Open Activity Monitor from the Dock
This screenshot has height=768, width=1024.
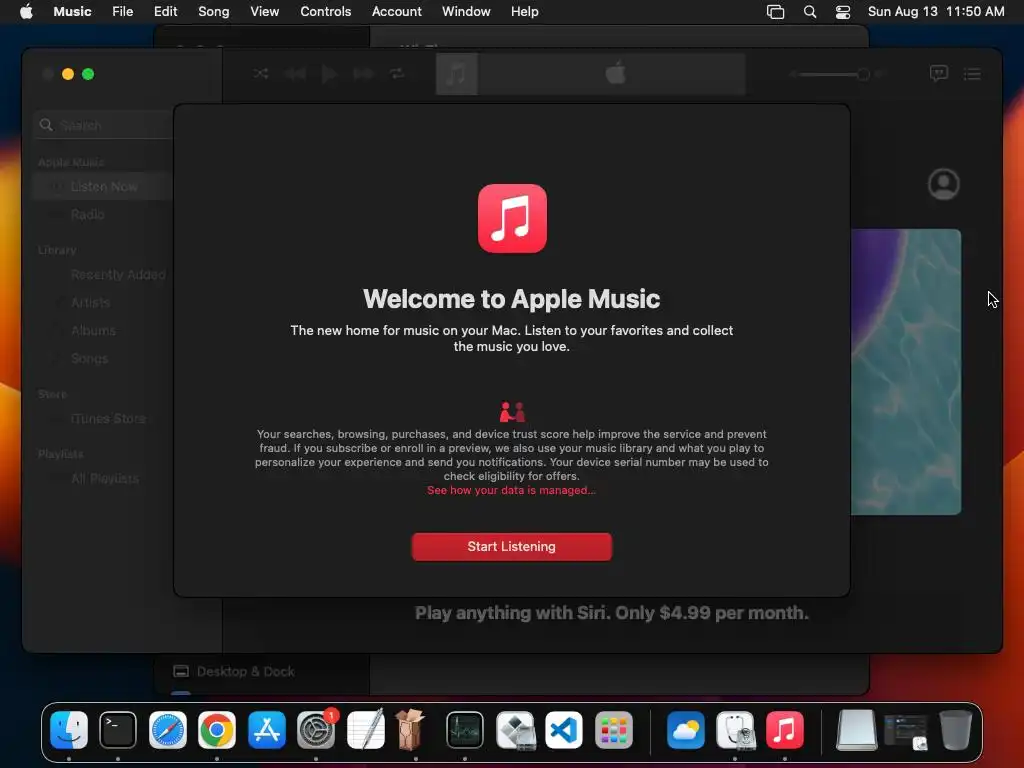pyautogui.click(x=465, y=729)
